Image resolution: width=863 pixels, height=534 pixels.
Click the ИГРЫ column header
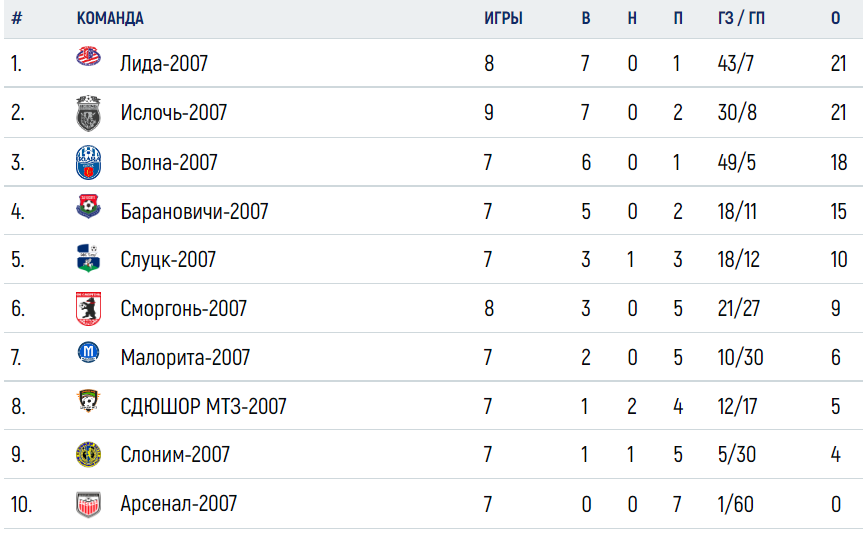click(x=503, y=18)
